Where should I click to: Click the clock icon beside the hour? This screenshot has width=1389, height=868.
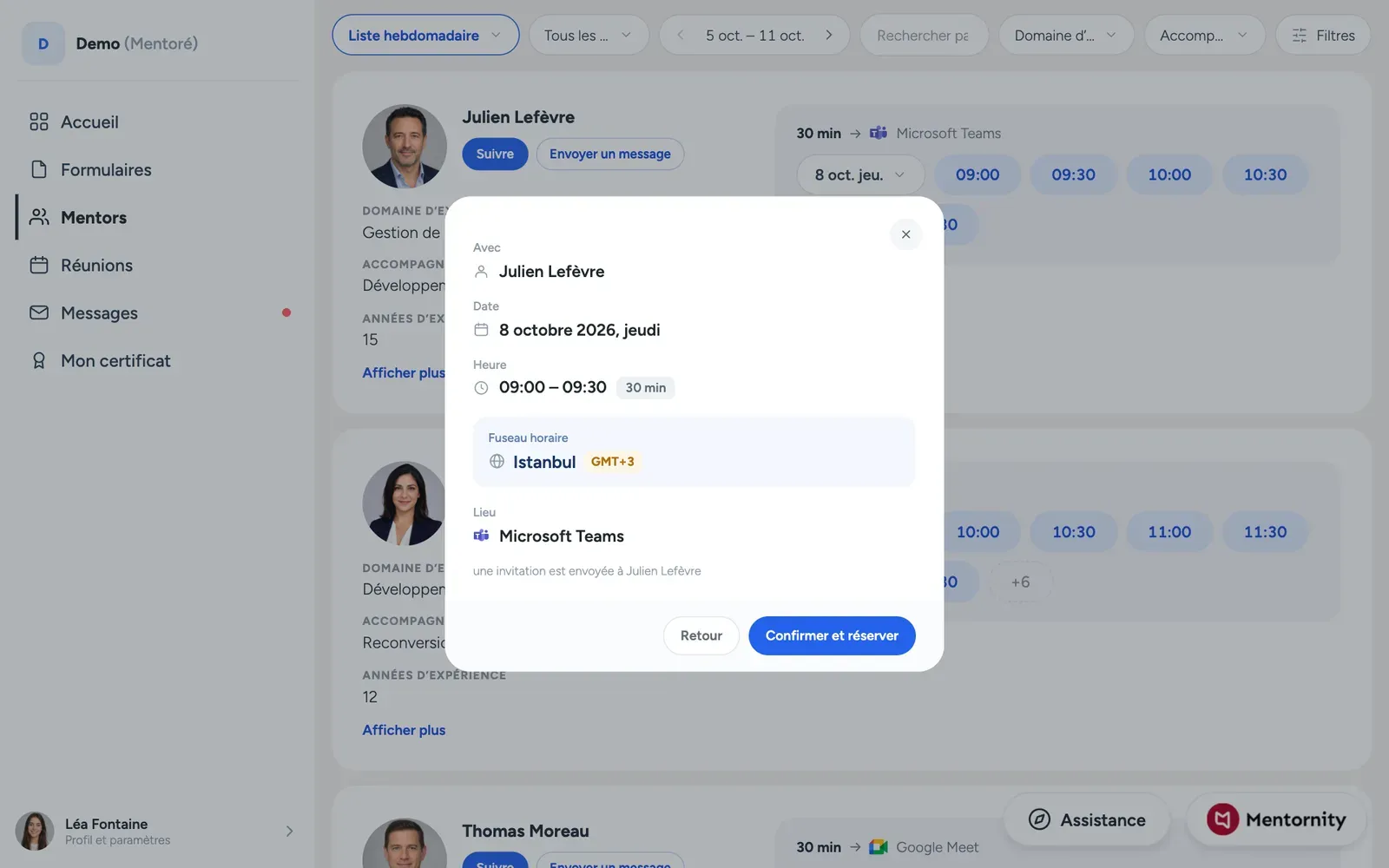click(x=481, y=388)
